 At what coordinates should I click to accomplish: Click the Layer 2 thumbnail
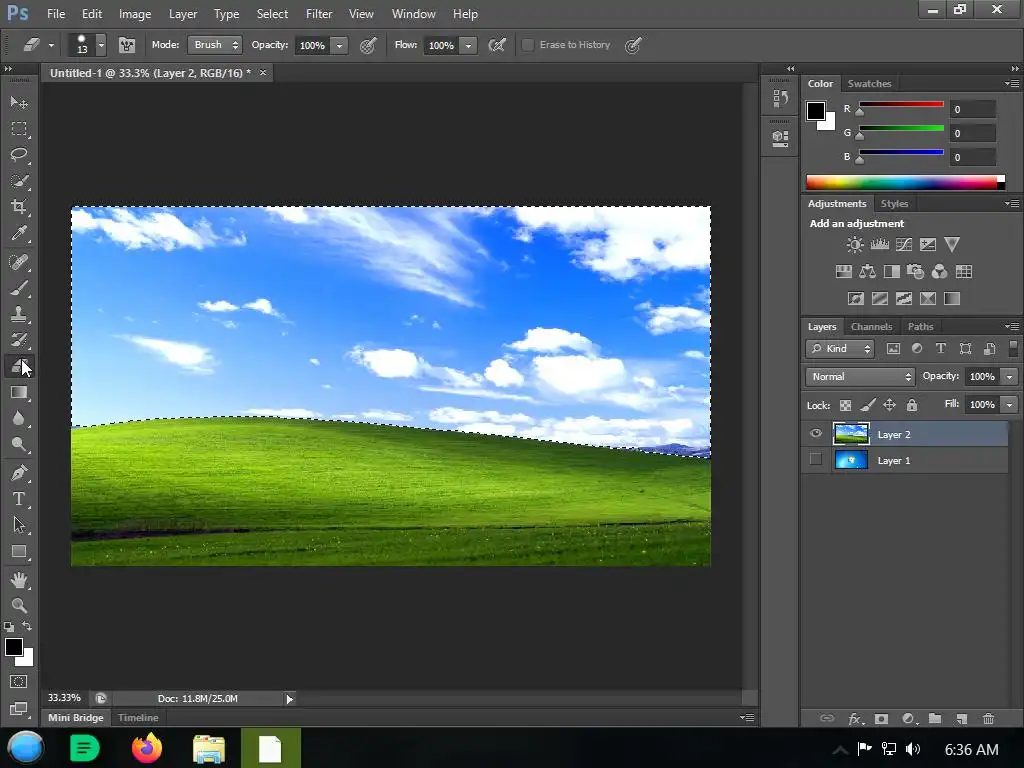(851, 434)
